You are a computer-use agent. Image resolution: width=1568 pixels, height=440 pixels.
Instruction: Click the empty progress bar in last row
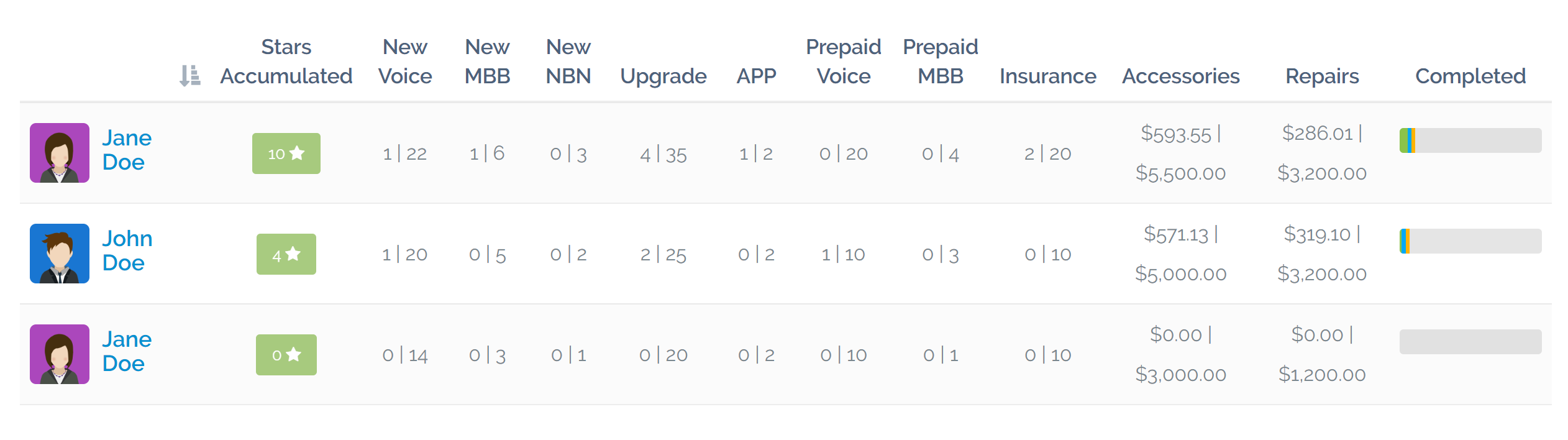(x=1470, y=342)
